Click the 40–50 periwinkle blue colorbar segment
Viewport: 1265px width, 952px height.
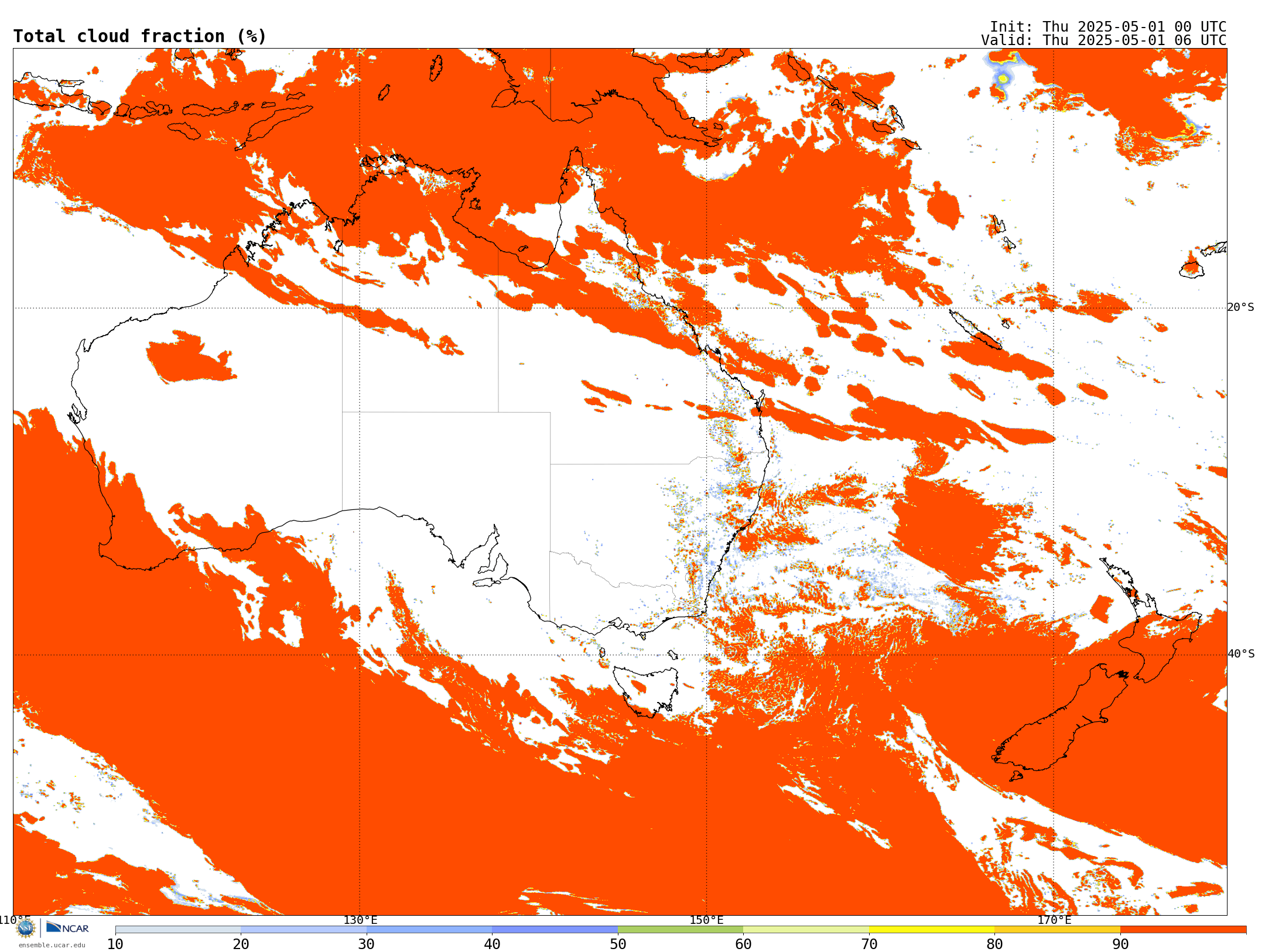tap(555, 930)
